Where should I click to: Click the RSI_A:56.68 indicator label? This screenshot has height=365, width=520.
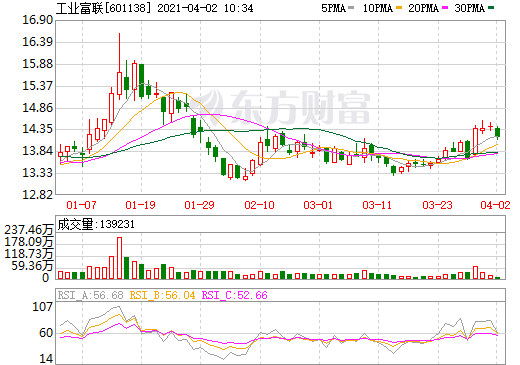(x=90, y=295)
